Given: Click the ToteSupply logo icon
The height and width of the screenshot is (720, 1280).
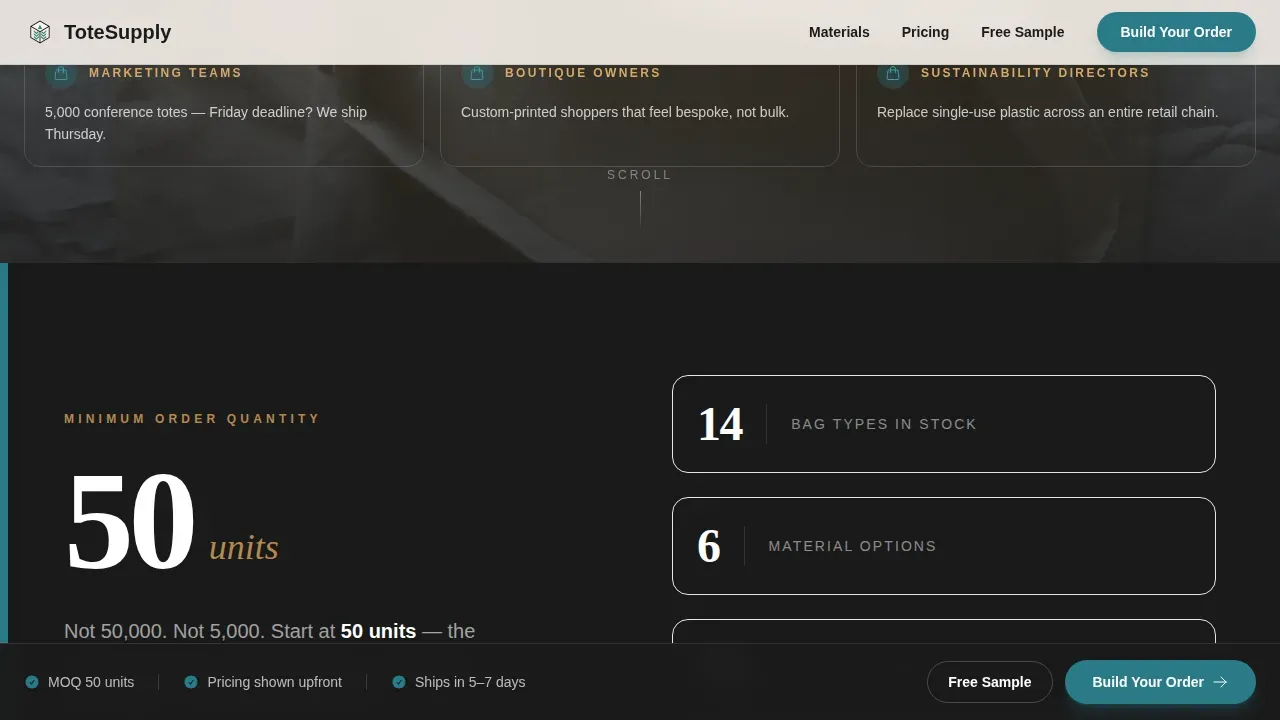Looking at the screenshot, I should click(x=40, y=32).
